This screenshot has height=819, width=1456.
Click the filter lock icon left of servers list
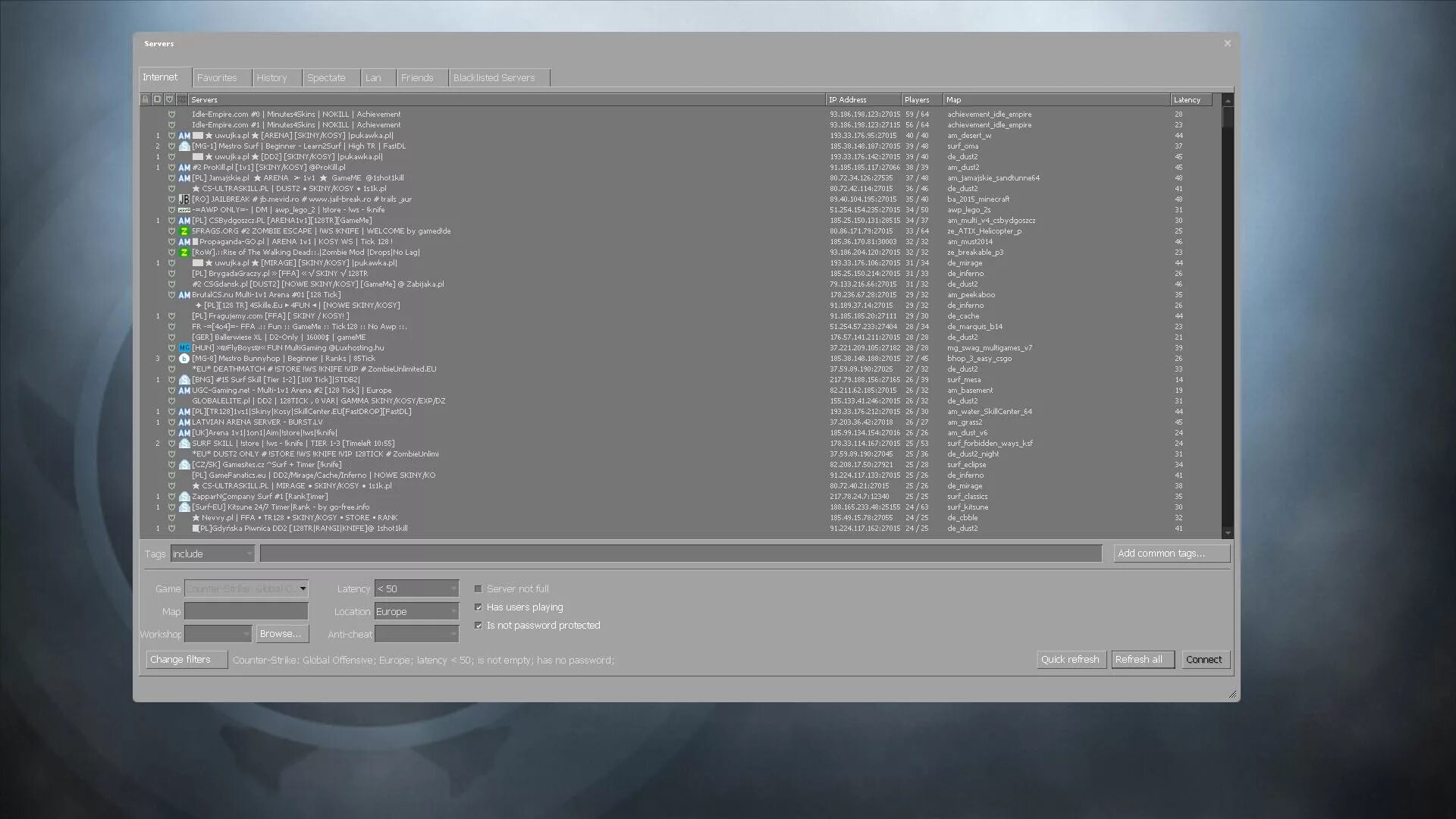point(144,99)
